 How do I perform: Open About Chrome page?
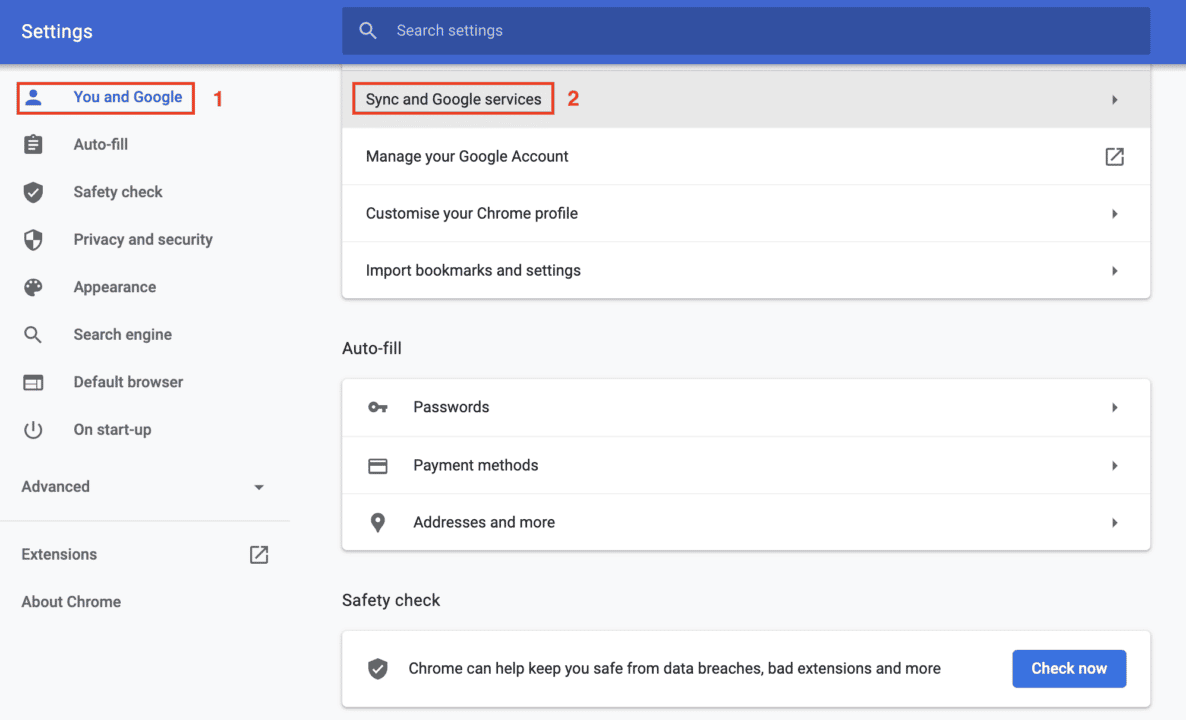click(71, 602)
